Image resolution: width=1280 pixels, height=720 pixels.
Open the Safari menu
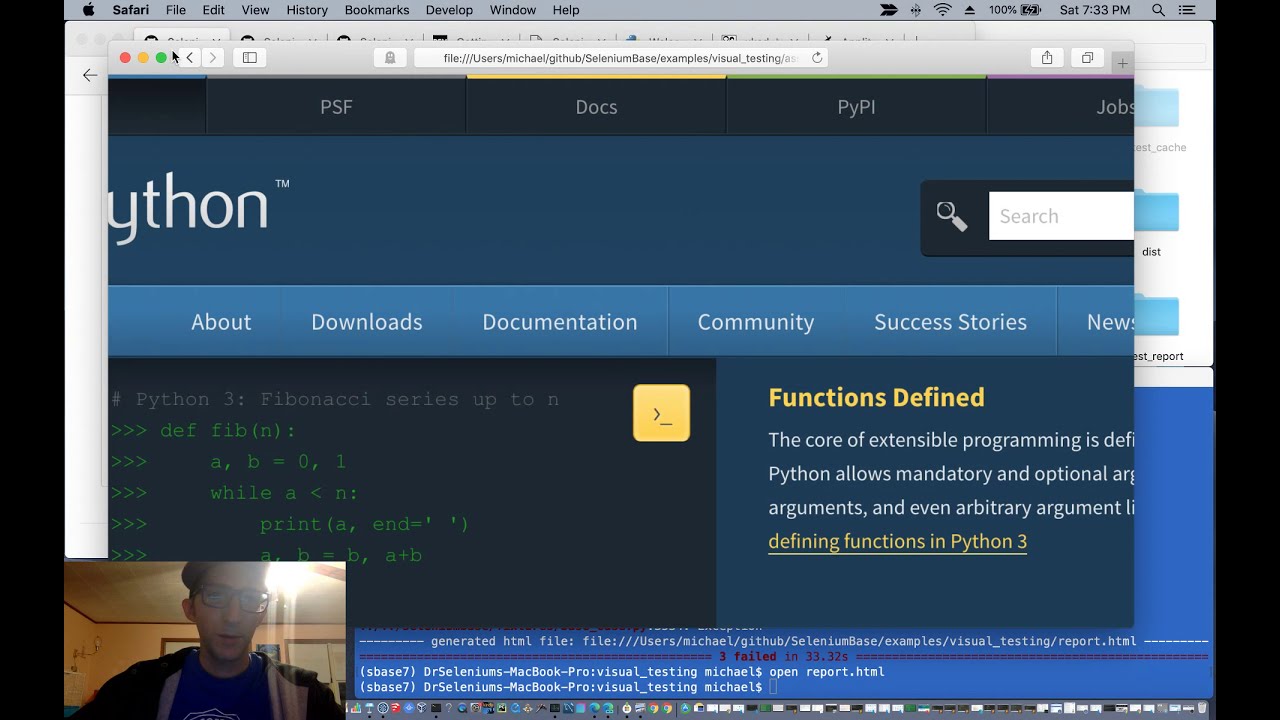131,10
